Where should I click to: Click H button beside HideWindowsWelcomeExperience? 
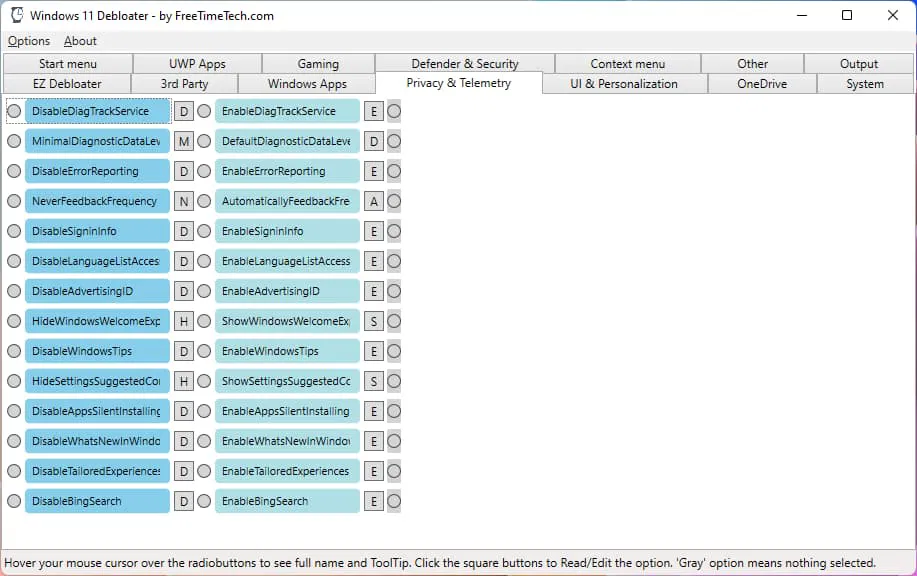pyautogui.click(x=184, y=321)
